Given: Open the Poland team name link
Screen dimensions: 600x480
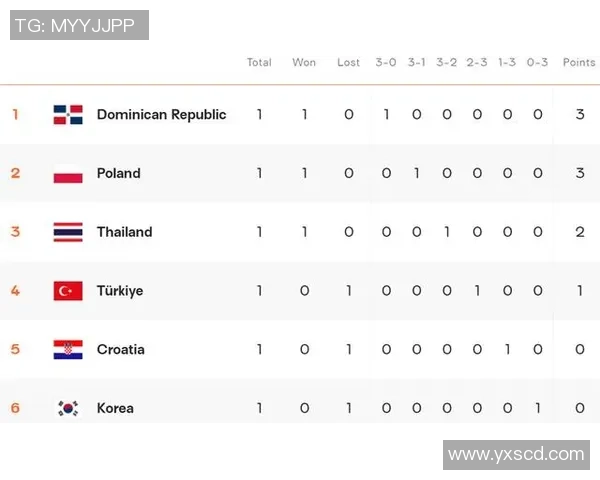Looking at the screenshot, I should coord(118,173).
